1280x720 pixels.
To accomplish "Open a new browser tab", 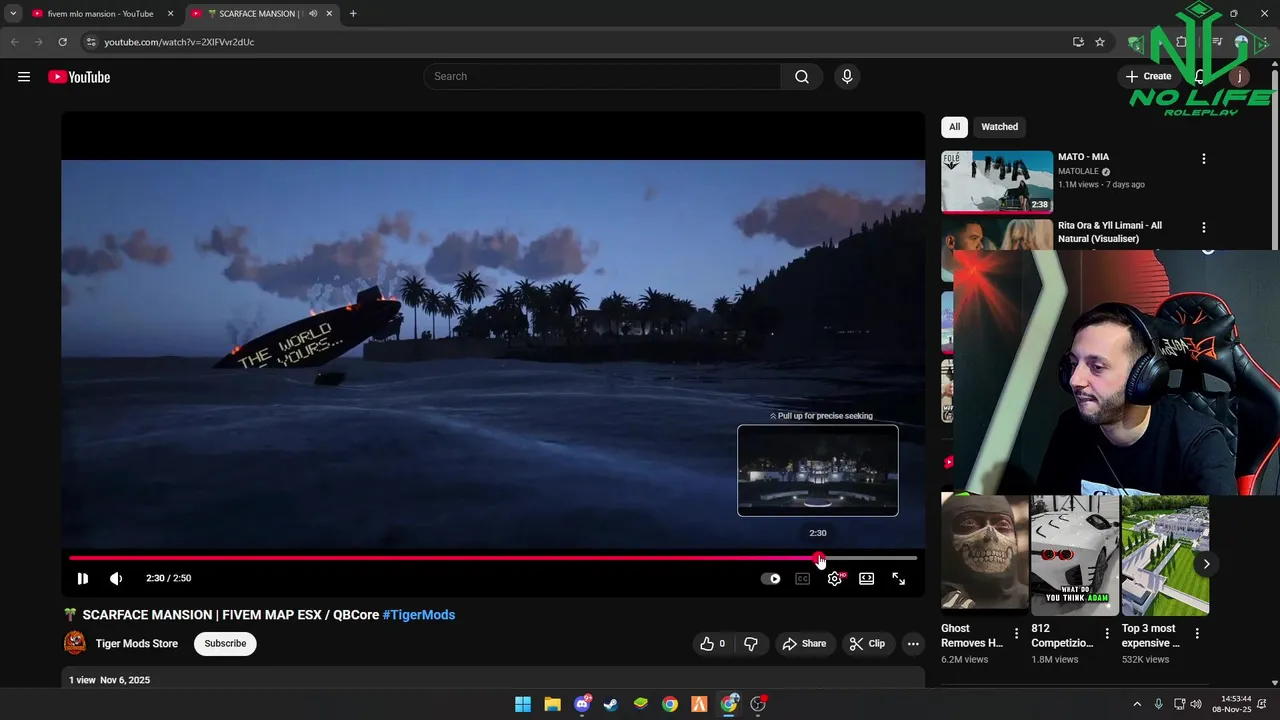I will point(353,14).
